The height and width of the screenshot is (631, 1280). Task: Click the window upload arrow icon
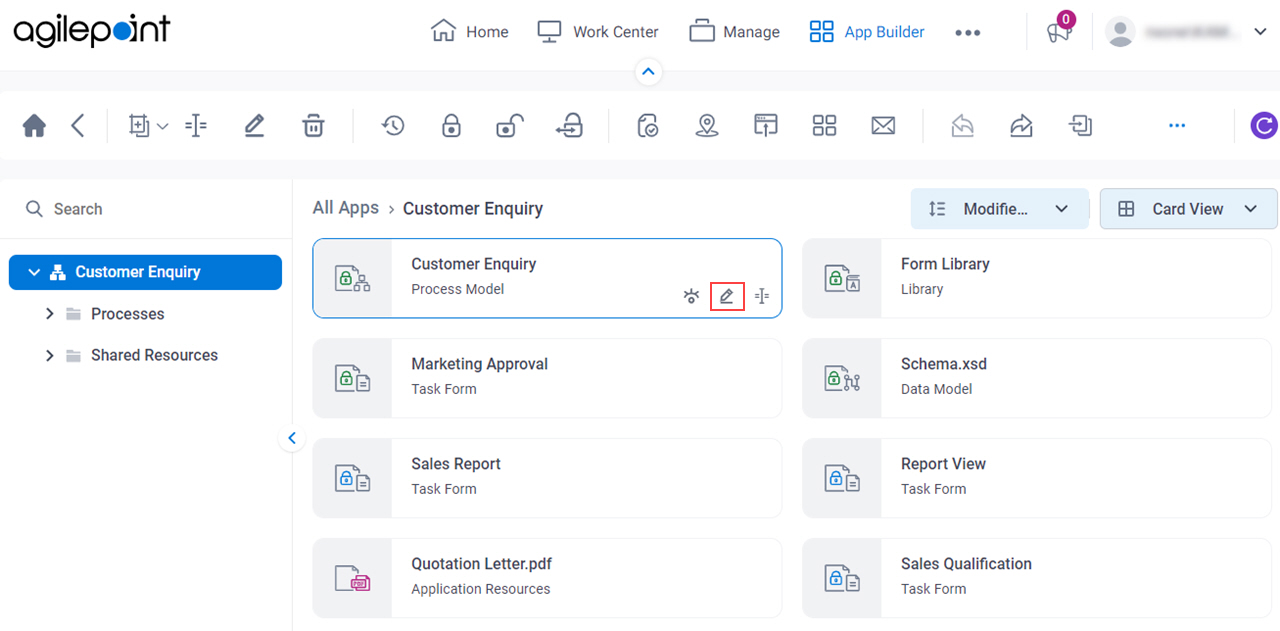point(766,126)
